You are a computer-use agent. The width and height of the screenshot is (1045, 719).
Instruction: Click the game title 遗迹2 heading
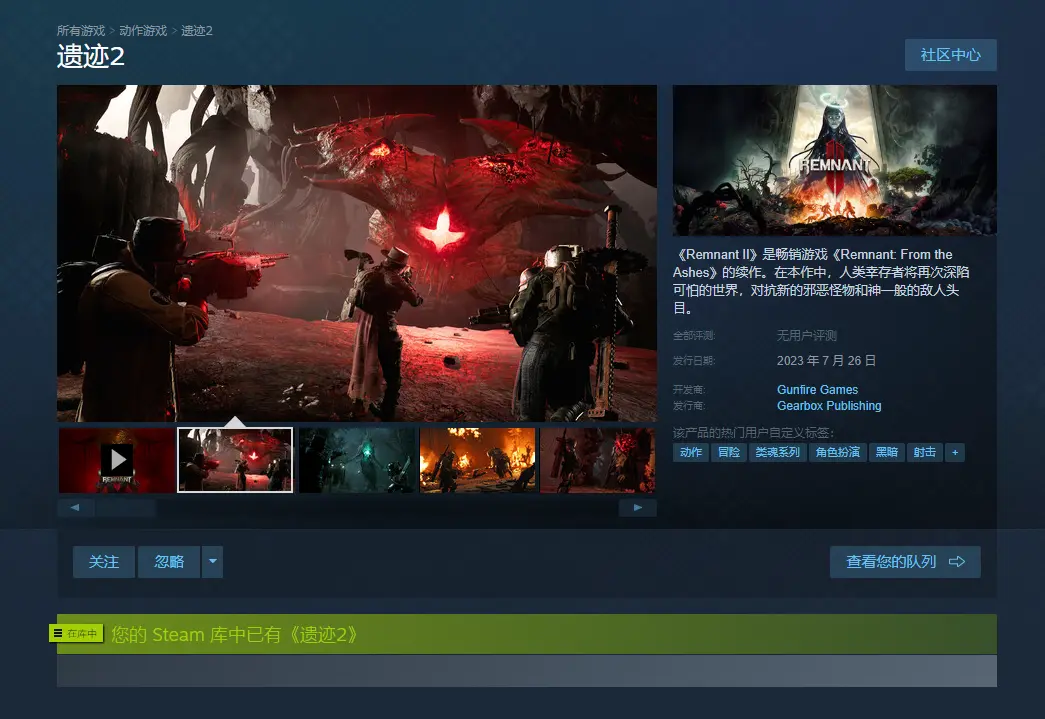(91, 57)
